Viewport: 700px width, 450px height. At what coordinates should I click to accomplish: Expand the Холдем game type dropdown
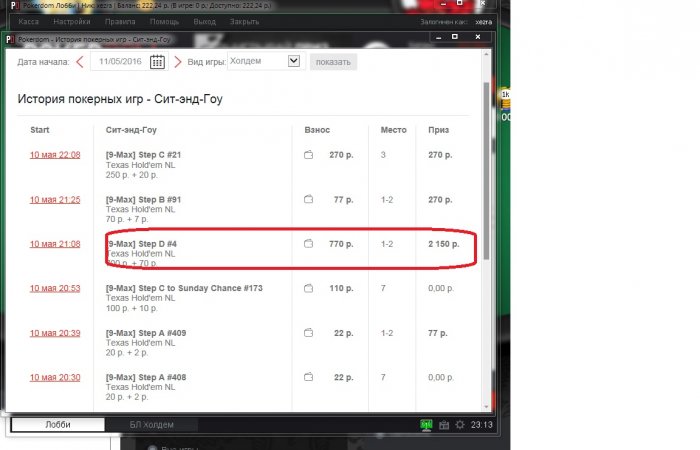point(293,61)
